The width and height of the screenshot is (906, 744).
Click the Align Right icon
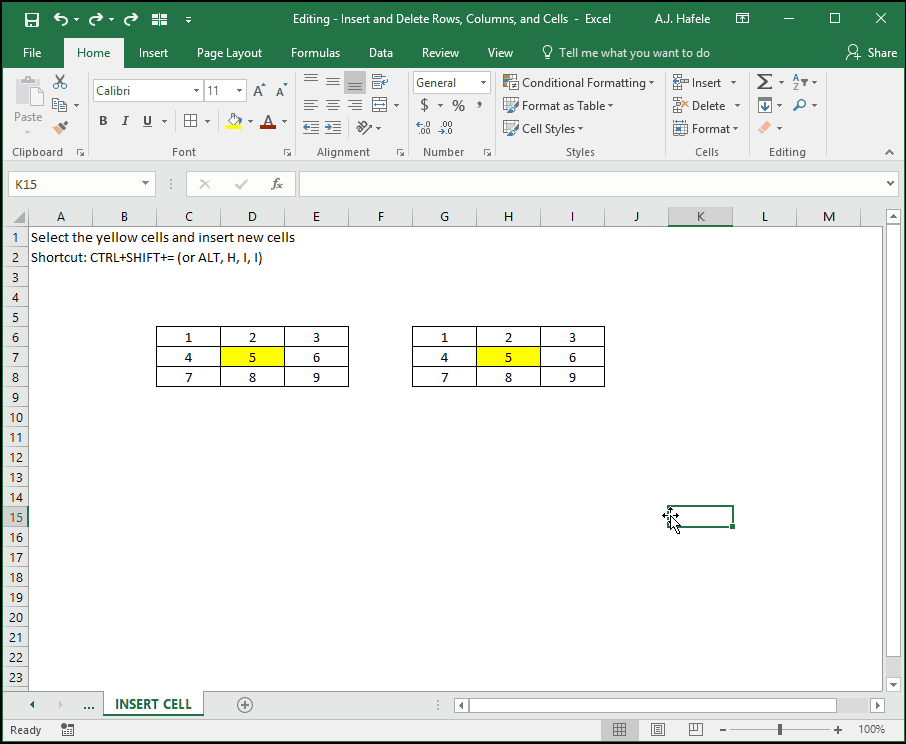click(355, 105)
